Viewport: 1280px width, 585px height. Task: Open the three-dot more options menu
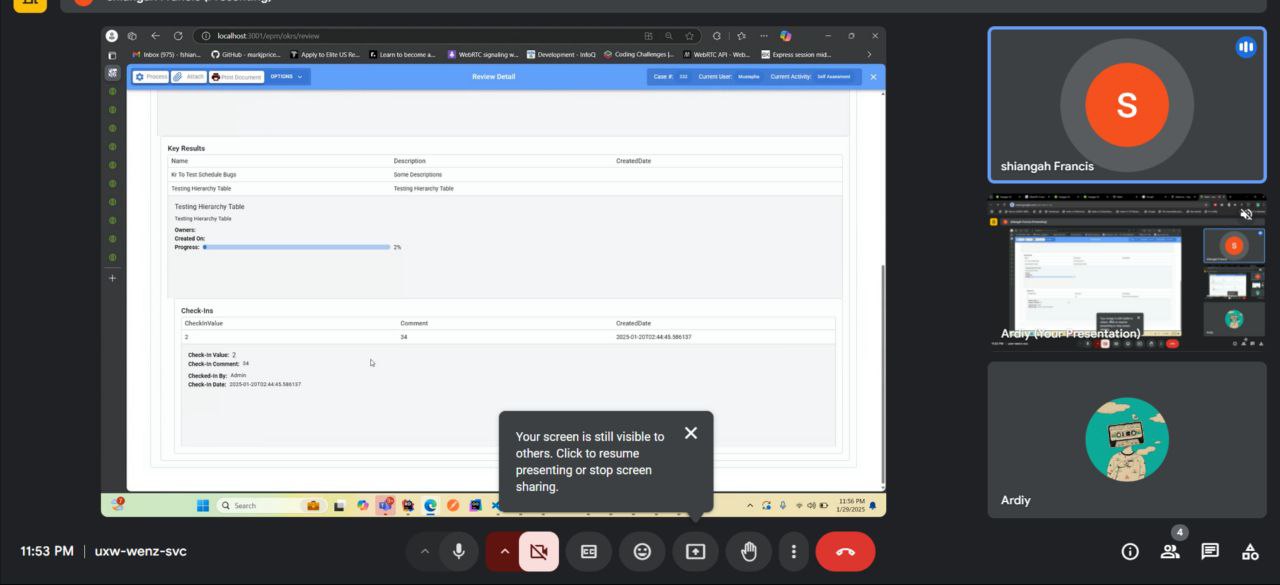click(x=794, y=551)
